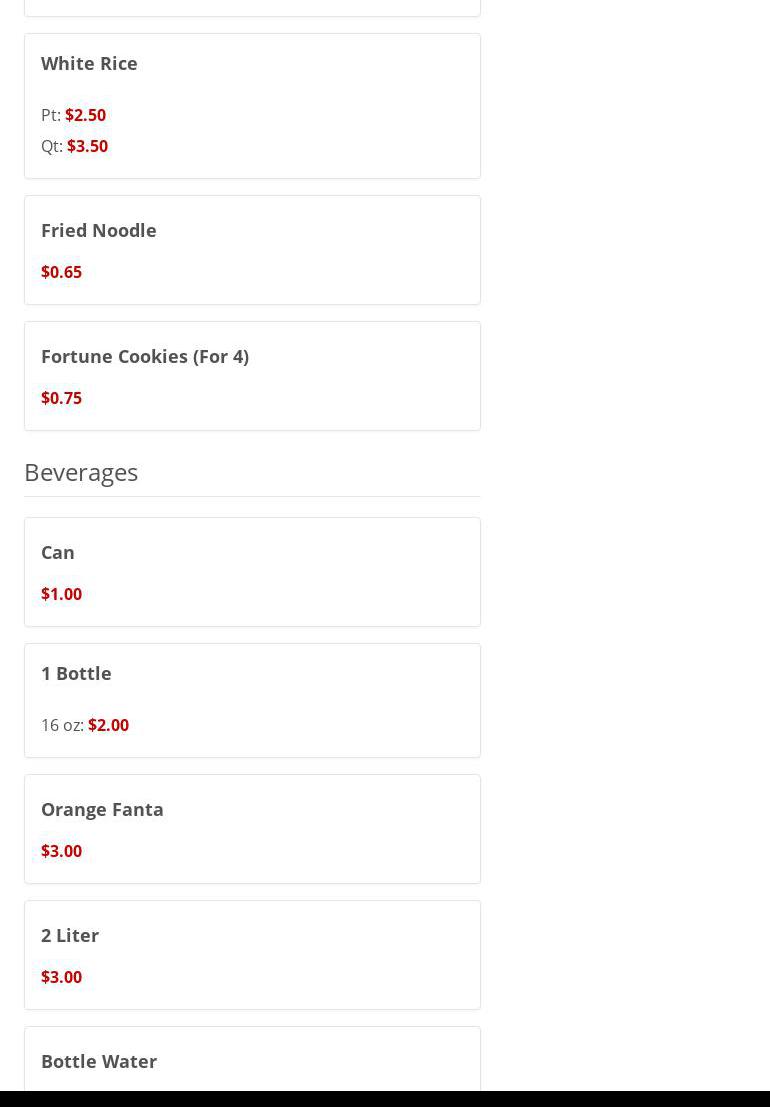Screen dimensions: 770x1107
Task: Click the Orange Fanta $3.00 price
Action: coord(61,851)
